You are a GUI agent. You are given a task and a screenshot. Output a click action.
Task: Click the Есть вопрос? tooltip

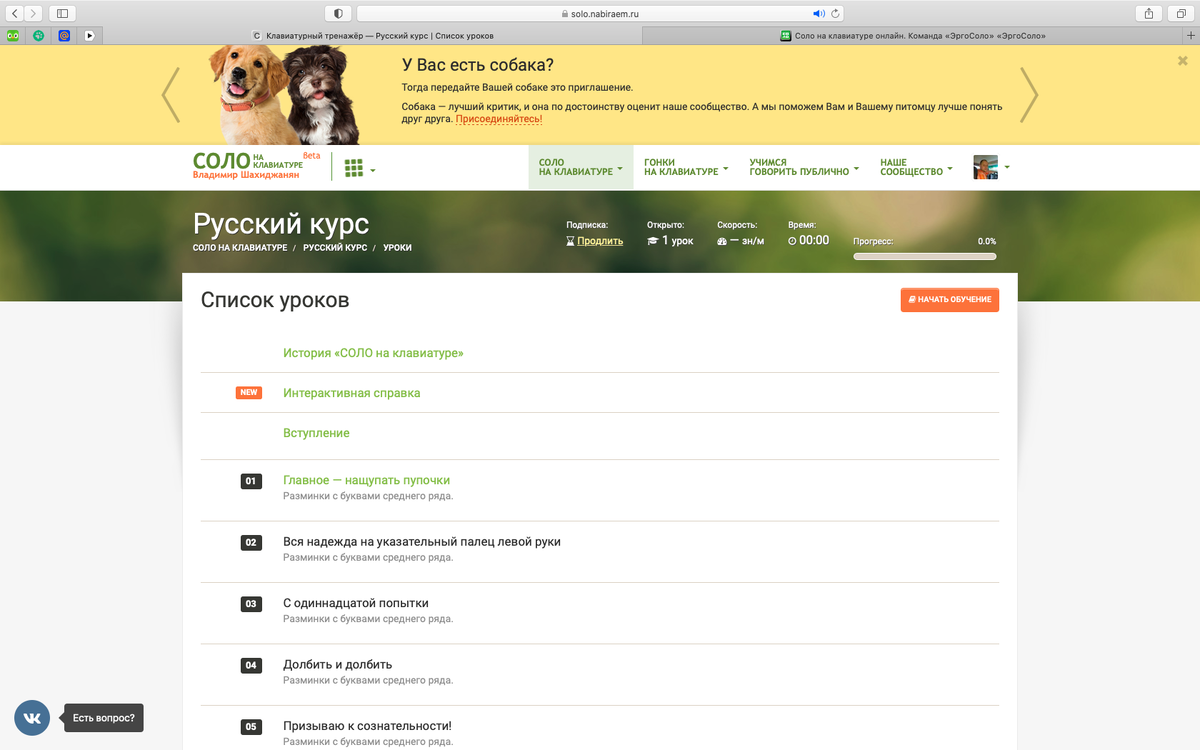tap(104, 718)
